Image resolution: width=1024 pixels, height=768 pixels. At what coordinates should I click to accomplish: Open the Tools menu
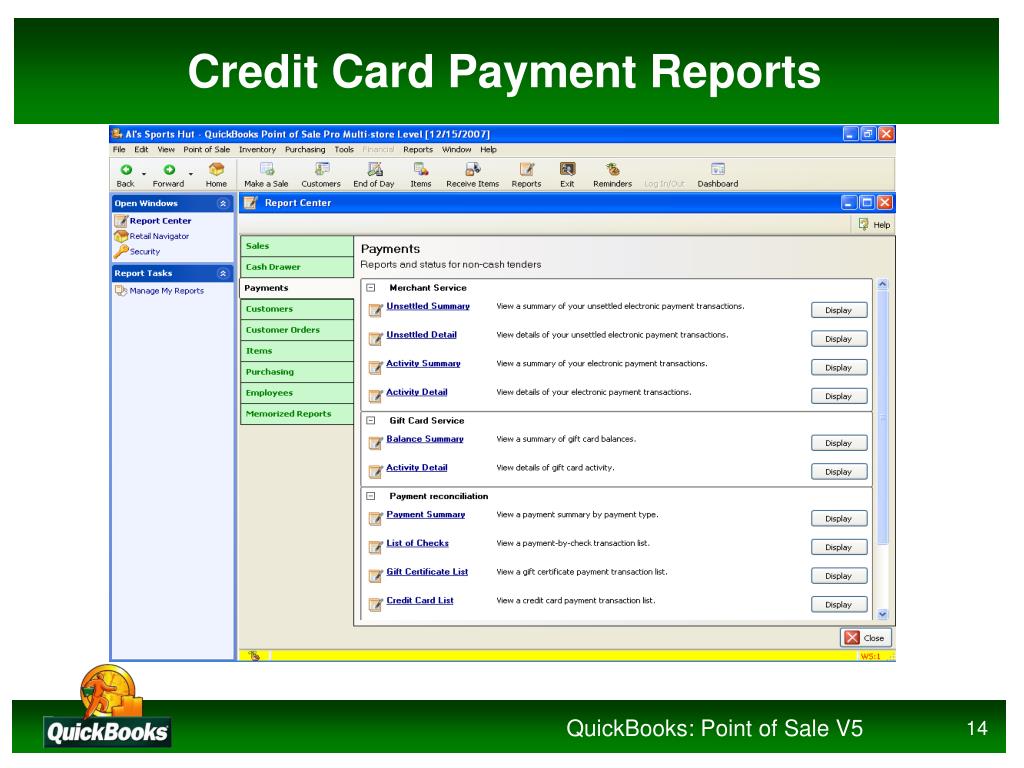pos(344,150)
